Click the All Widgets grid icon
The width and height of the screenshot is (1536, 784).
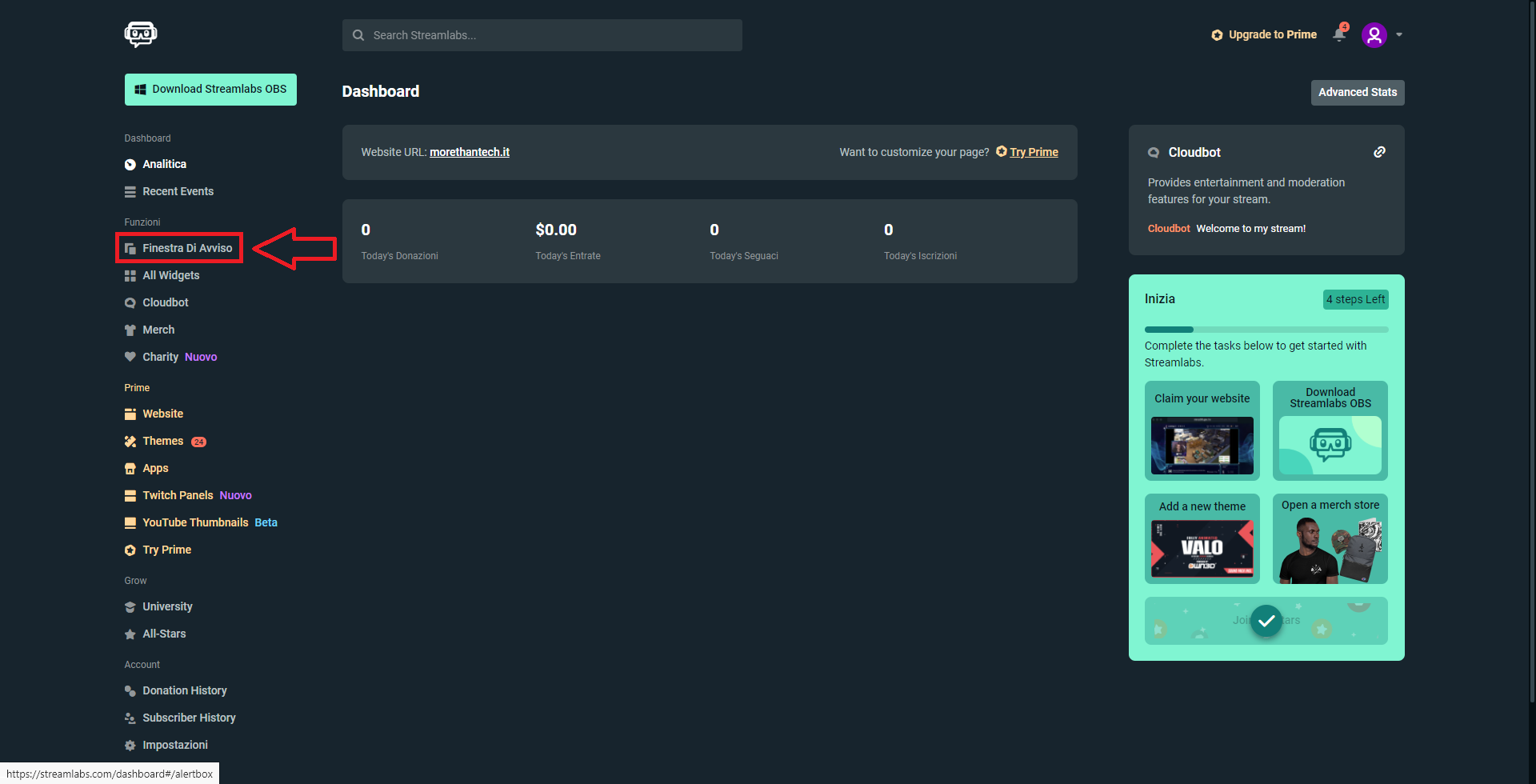point(130,276)
